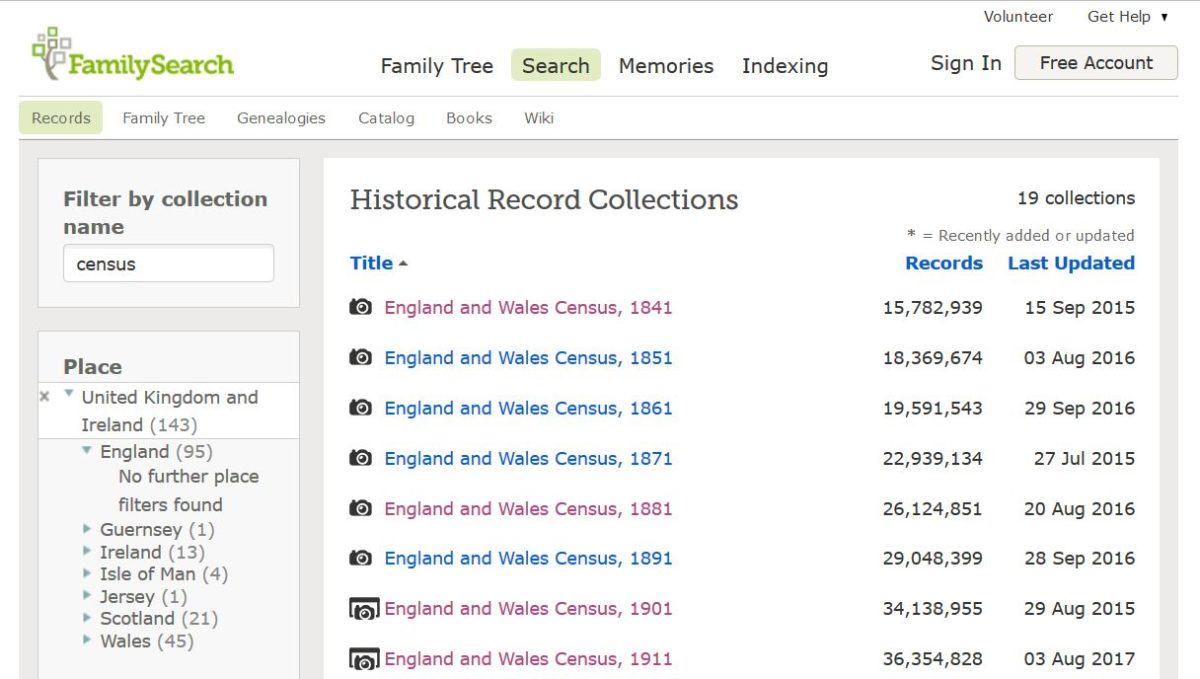Expand the Scotland place filter
Viewport: 1200px width, 679px height.
pyautogui.click(x=86, y=618)
